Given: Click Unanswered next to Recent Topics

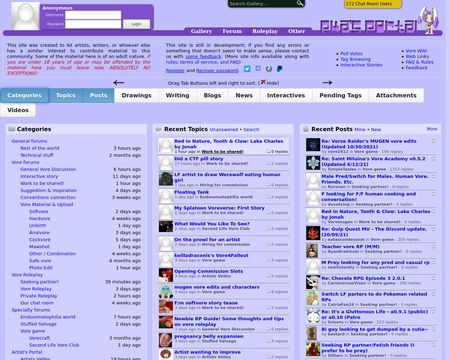Looking at the screenshot, I should click(x=224, y=129).
